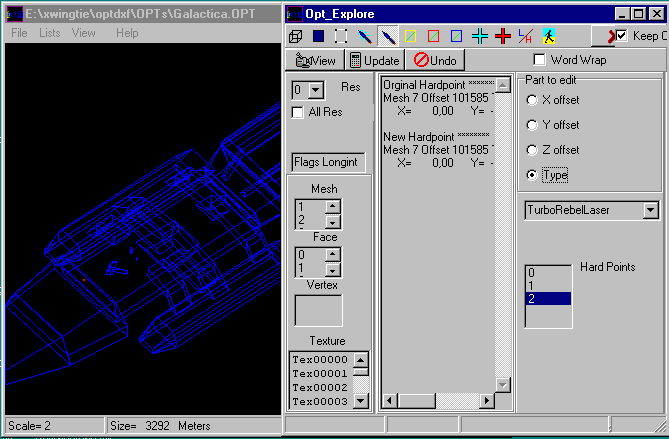Click the View button with camera icon
The width and height of the screenshot is (669, 439).
(x=315, y=61)
